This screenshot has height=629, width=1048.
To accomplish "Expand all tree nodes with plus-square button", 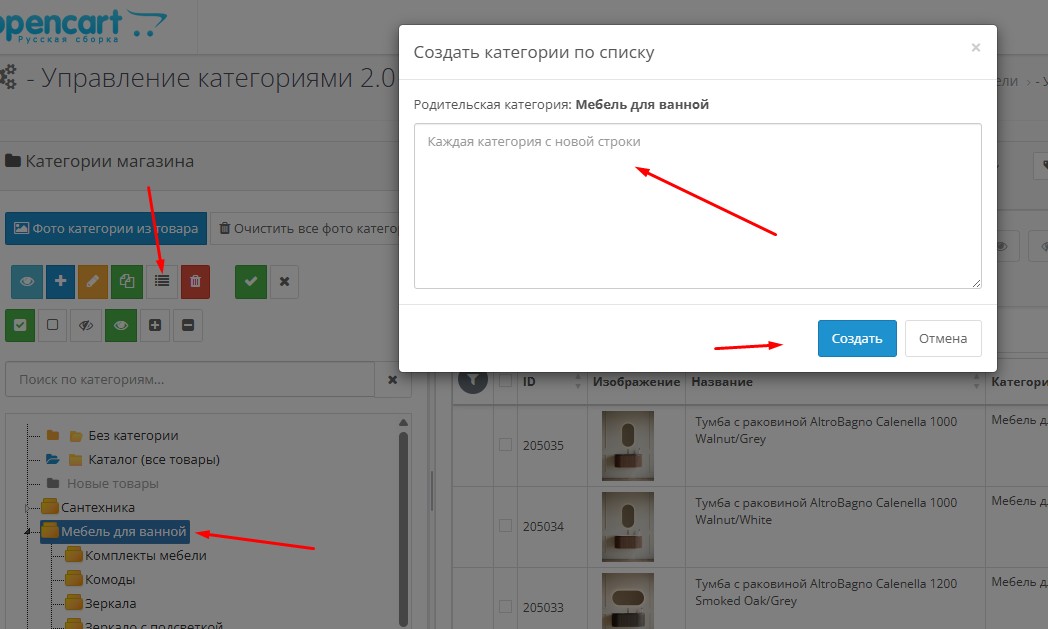I will pyautogui.click(x=155, y=325).
